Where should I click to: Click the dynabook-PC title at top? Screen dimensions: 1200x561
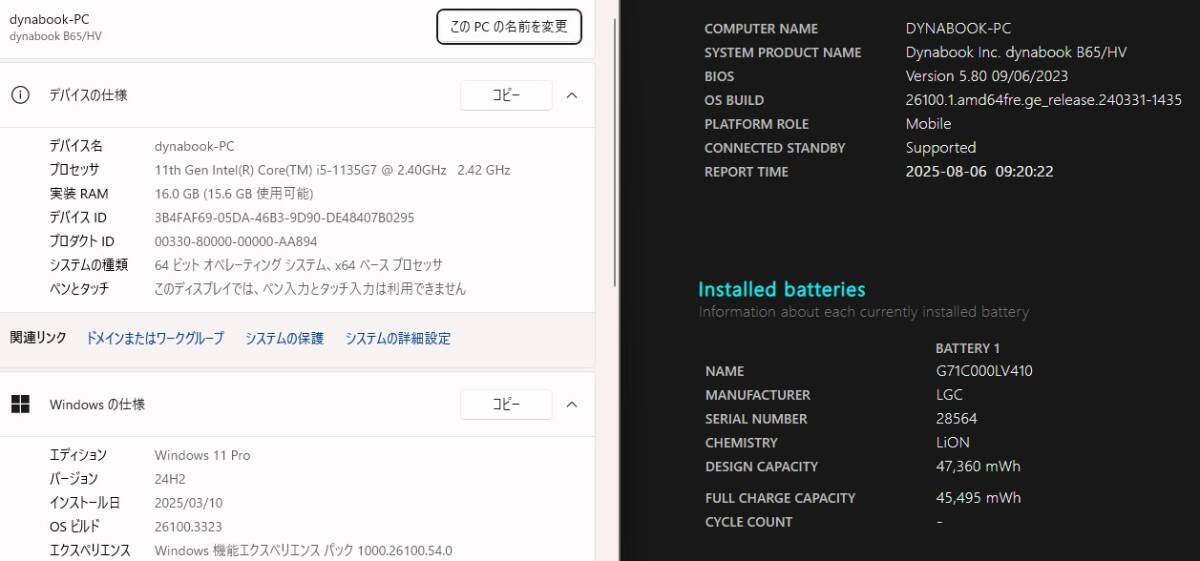click(49, 19)
